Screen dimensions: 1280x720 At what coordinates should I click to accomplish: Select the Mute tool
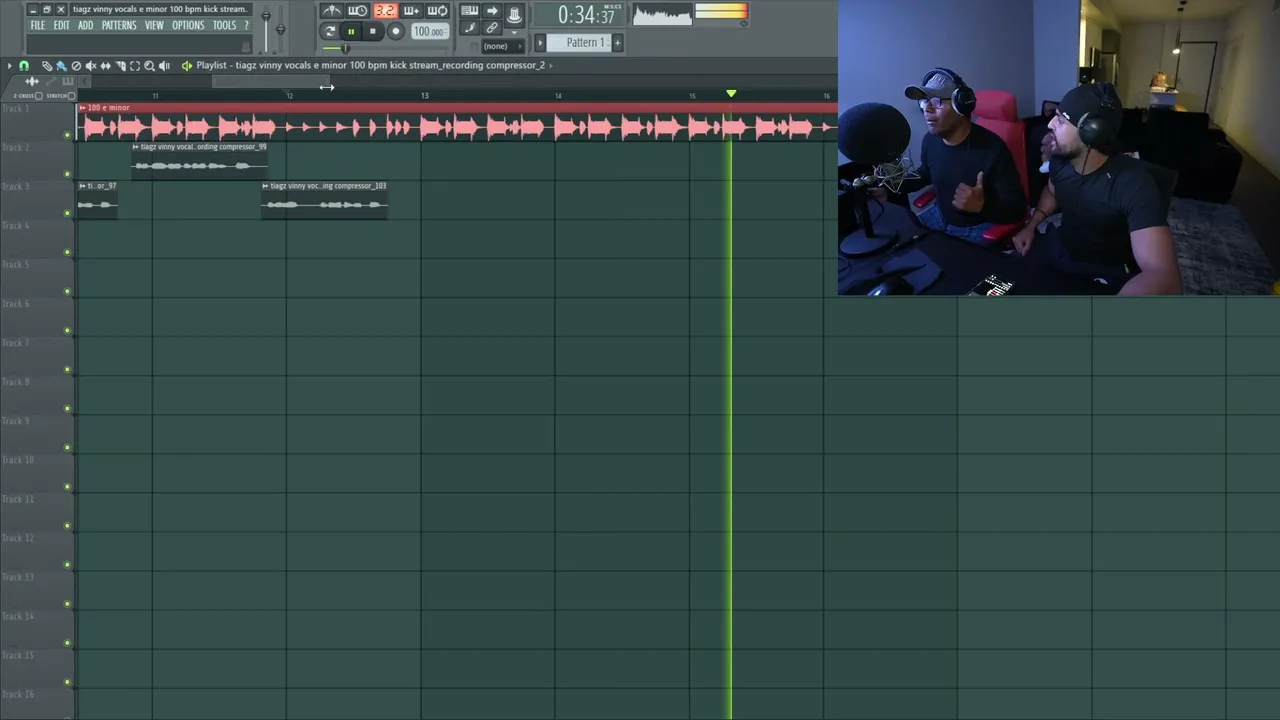pos(91,66)
